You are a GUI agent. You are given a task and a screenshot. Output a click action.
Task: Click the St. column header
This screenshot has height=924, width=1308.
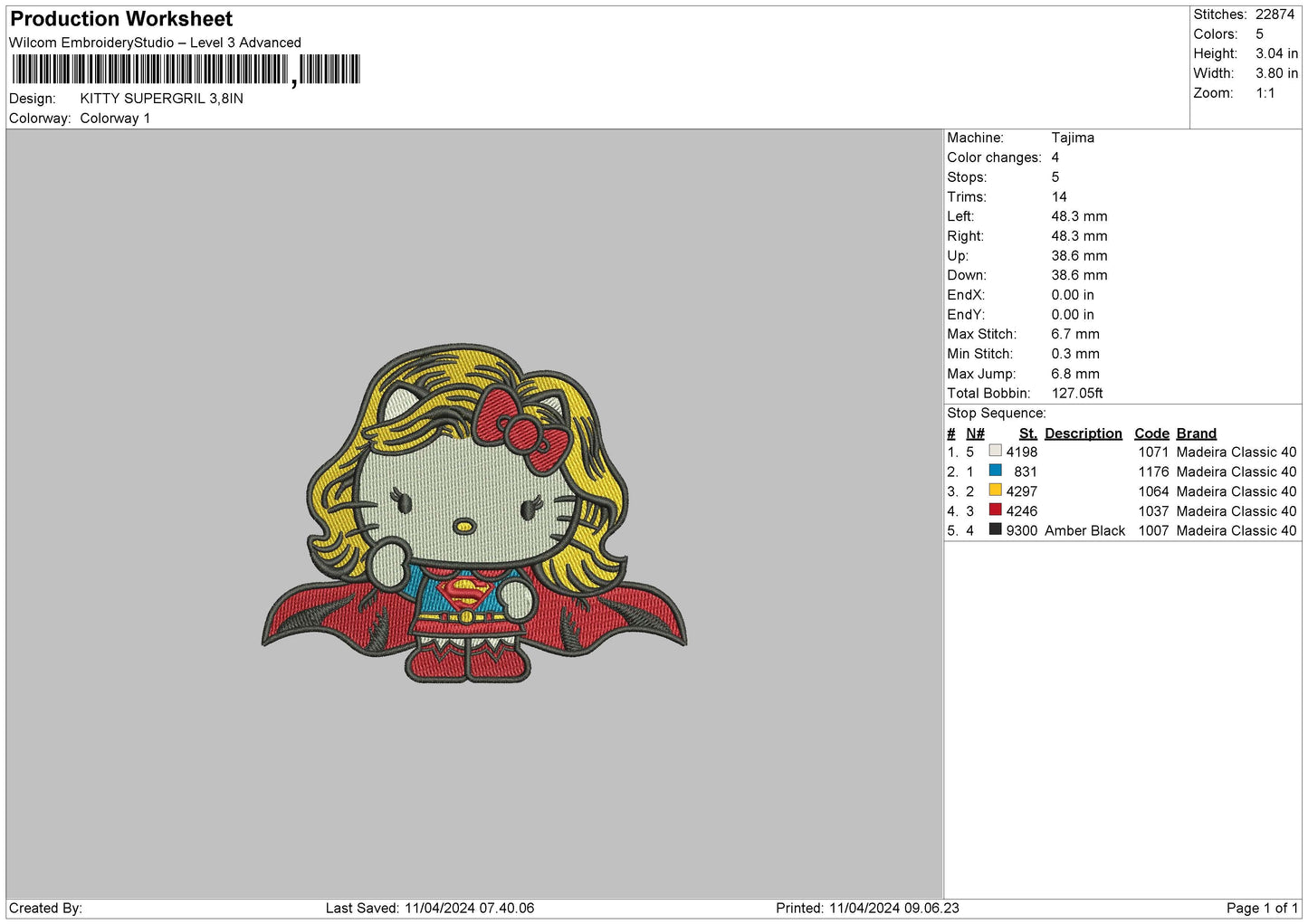coord(1028,433)
